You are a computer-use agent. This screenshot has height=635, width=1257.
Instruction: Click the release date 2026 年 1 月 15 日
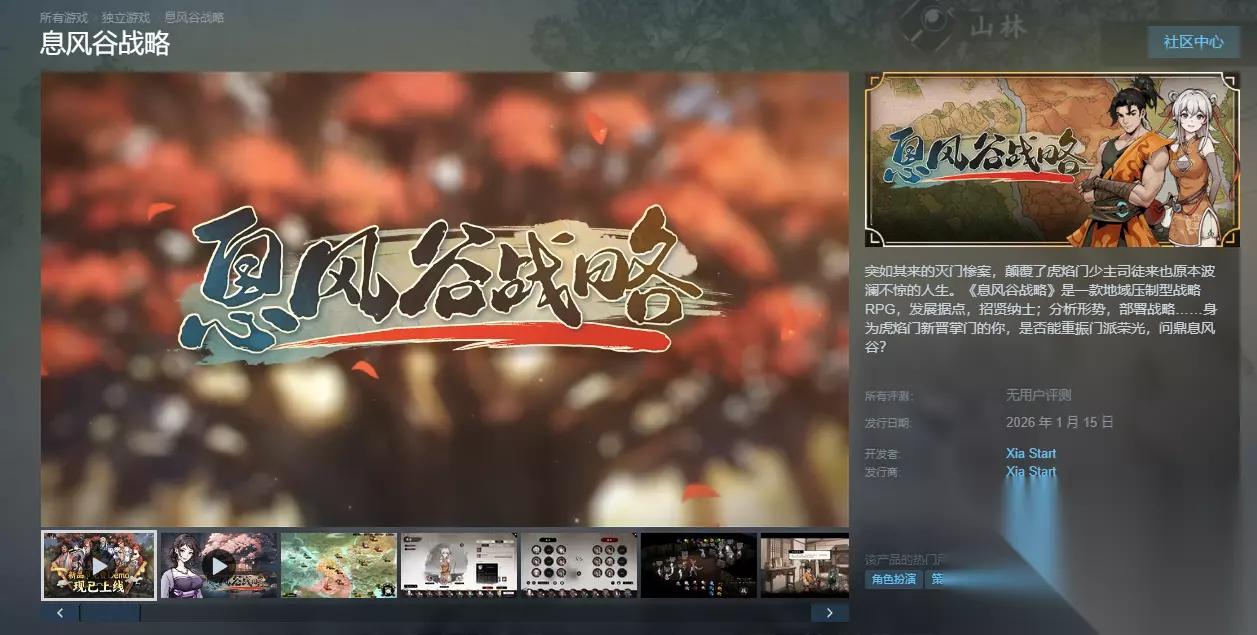pyautogui.click(x=1059, y=422)
